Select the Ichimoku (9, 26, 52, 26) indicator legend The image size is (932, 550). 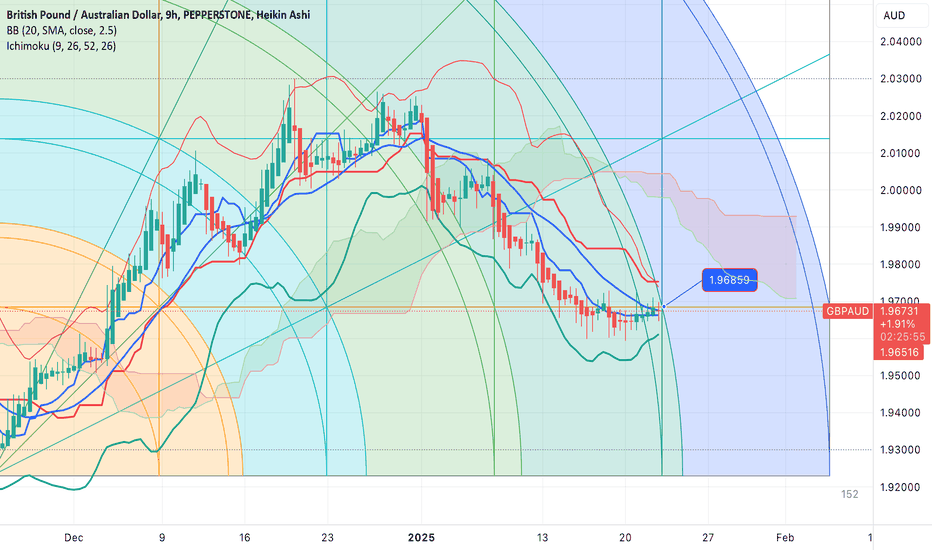pos(61,46)
